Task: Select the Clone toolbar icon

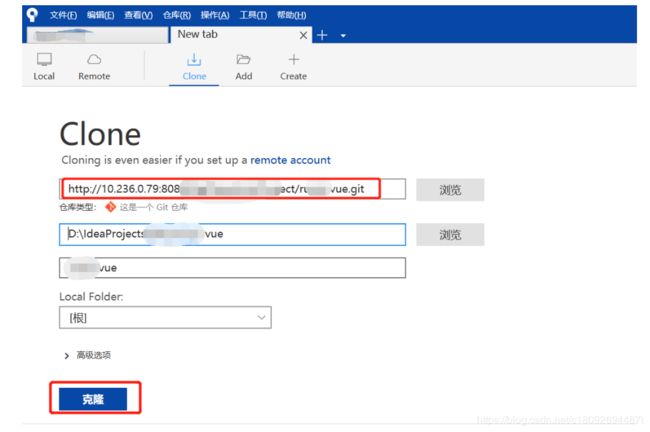Action: pos(194,66)
